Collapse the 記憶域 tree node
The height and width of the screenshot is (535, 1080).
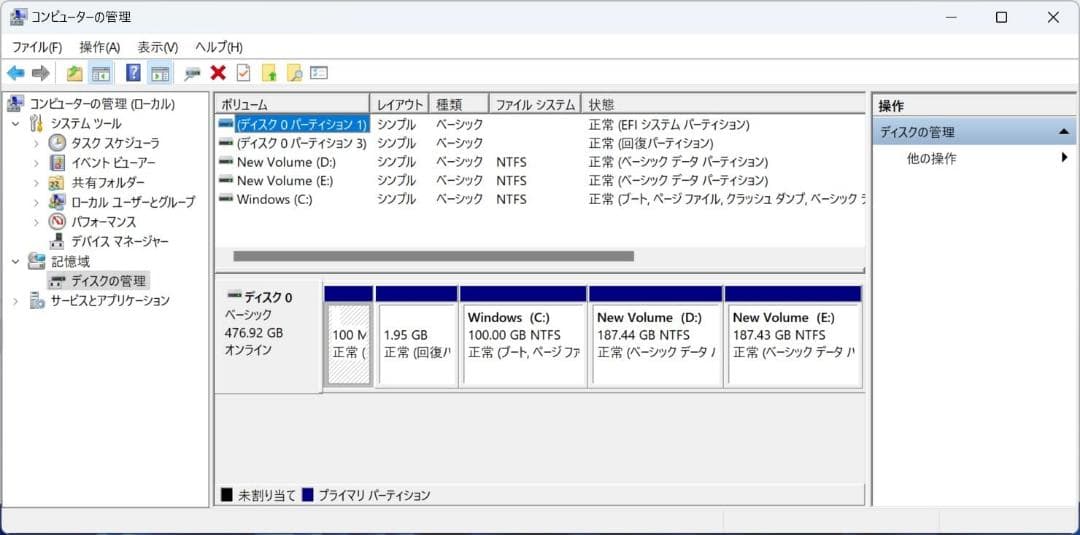pos(16,262)
